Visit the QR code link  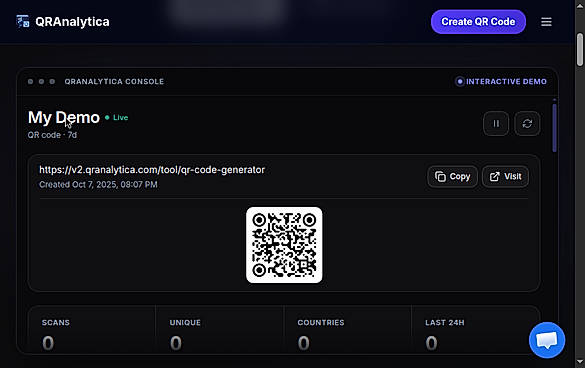click(x=505, y=177)
